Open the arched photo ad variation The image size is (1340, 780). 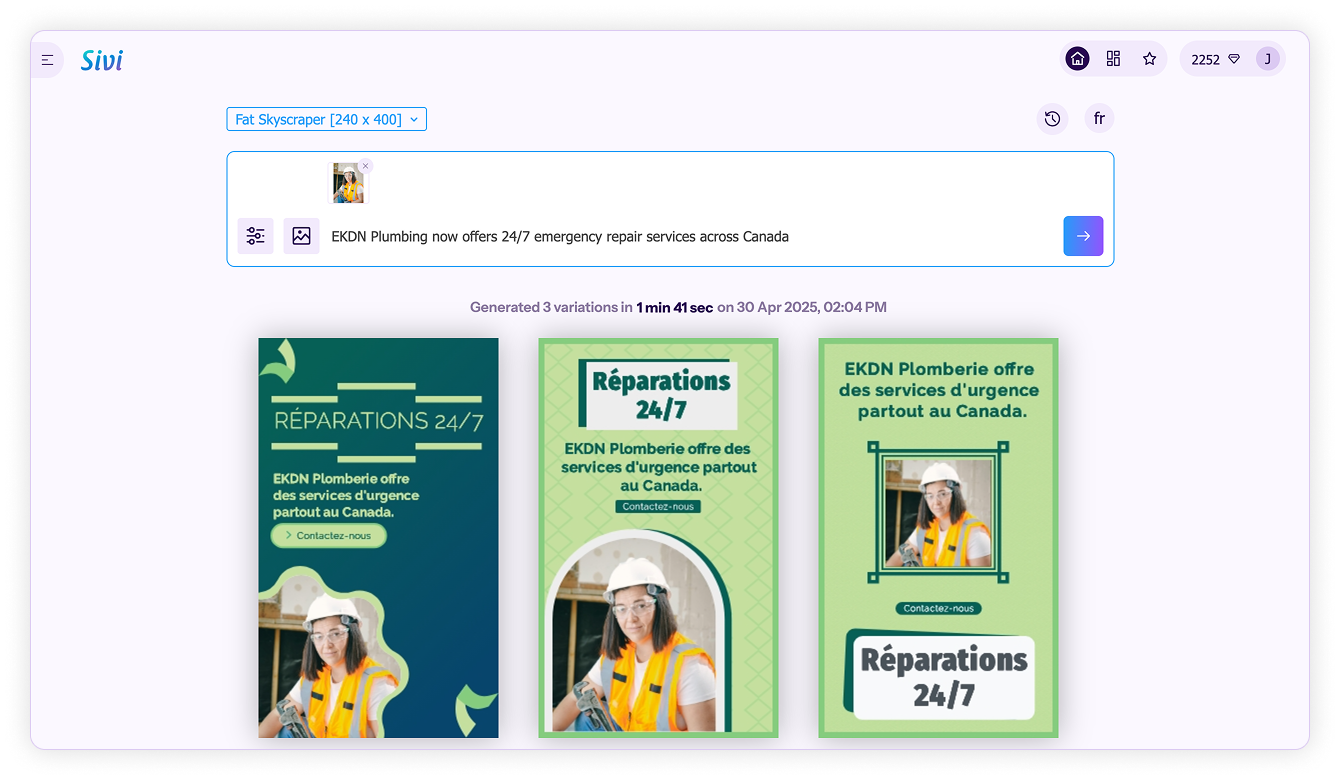[x=658, y=538]
